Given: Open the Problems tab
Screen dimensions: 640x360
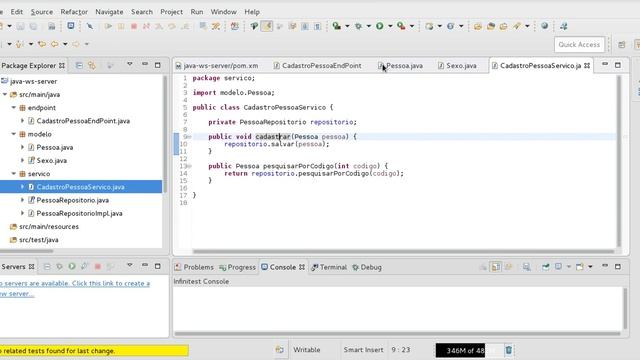Looking at the screenshot, I should (194, 267).
